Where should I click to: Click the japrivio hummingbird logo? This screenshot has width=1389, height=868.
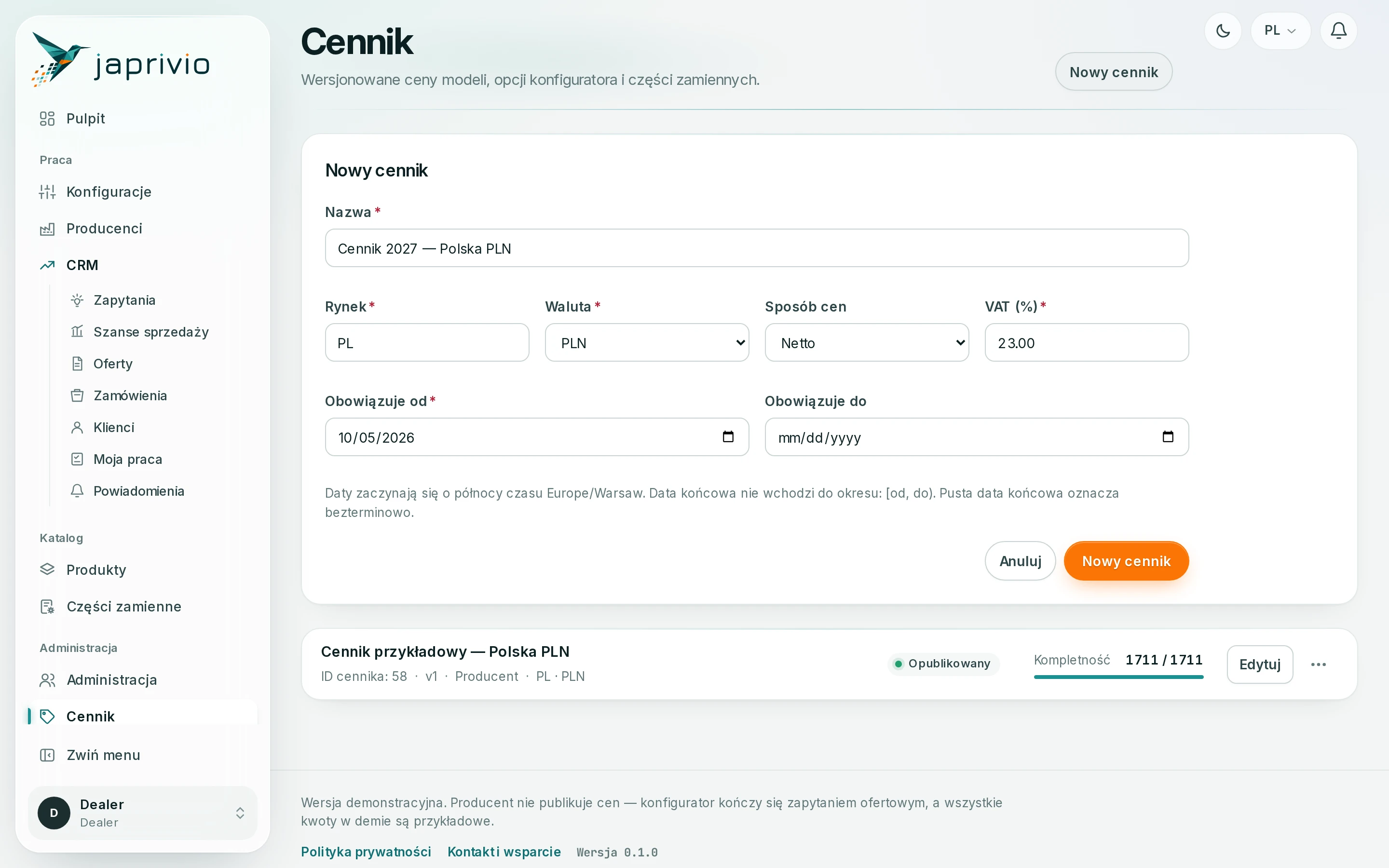click(121, 60)
